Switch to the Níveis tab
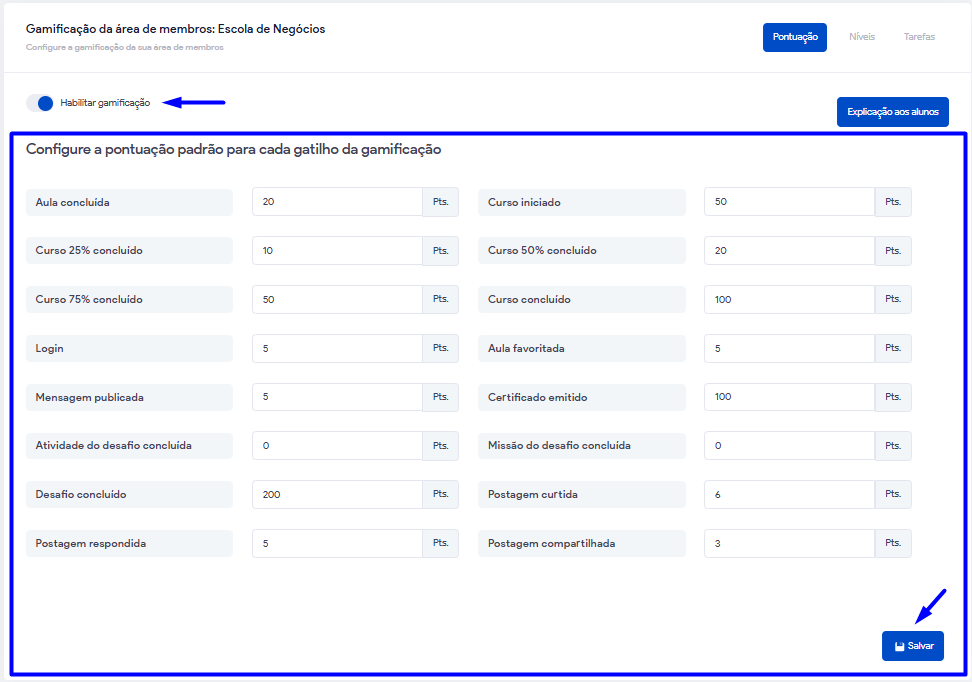Viewport: 972px width, 682px height. point(861,37)
